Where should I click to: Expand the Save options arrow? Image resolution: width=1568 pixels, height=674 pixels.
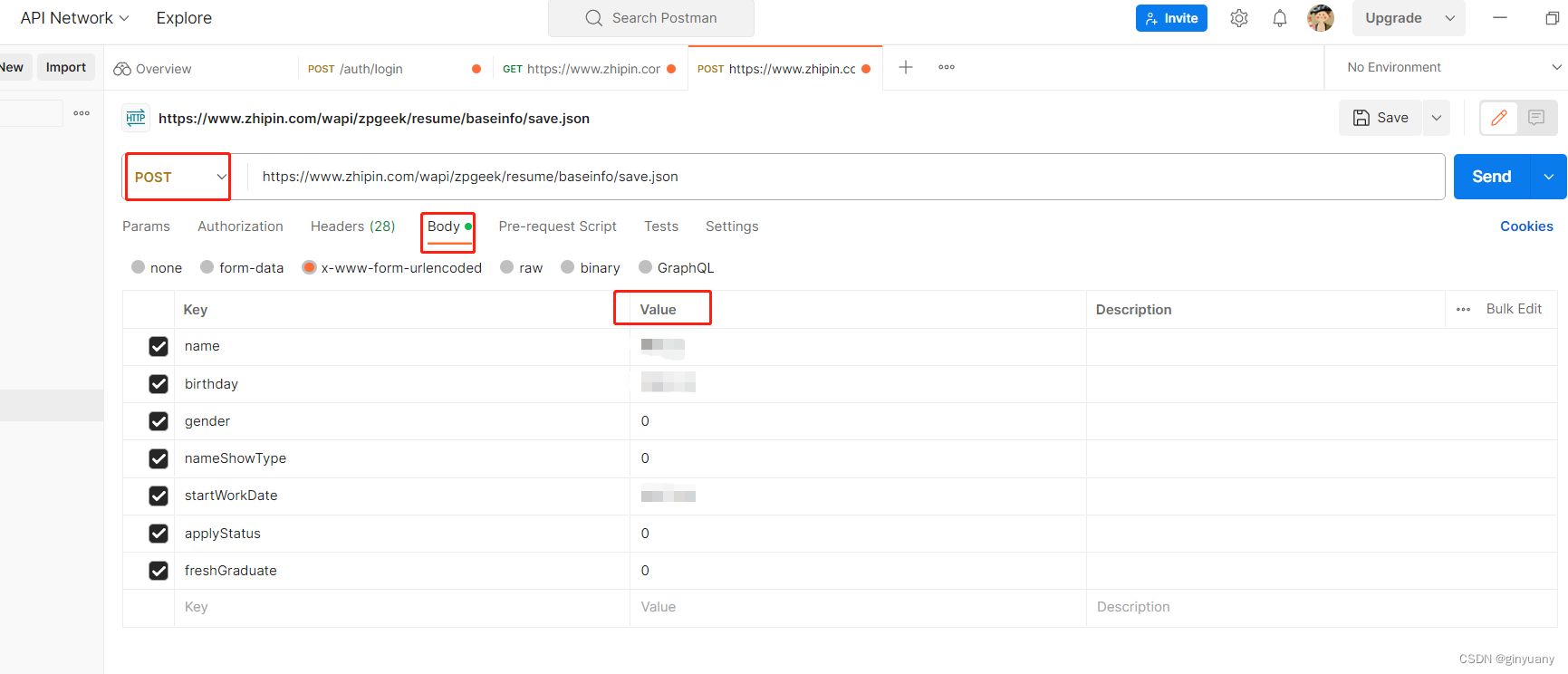pos(1437,118)
